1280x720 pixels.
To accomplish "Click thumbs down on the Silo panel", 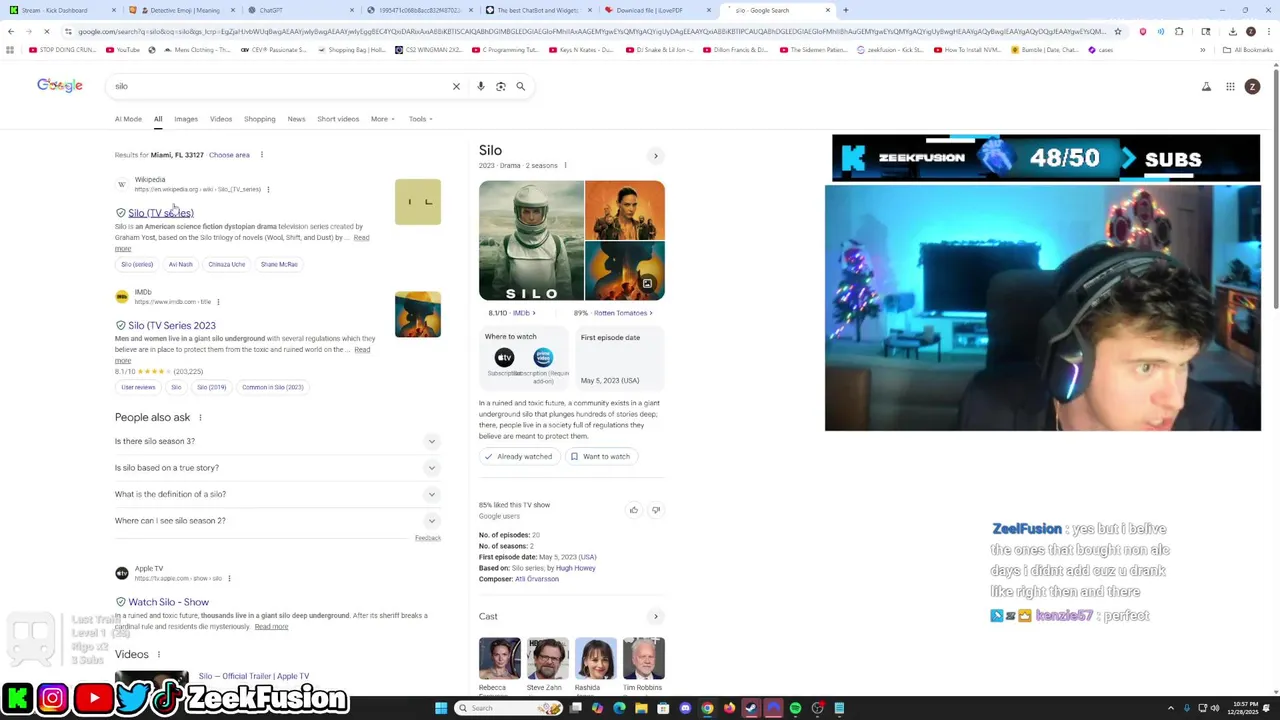I will (x=656, y=510).
